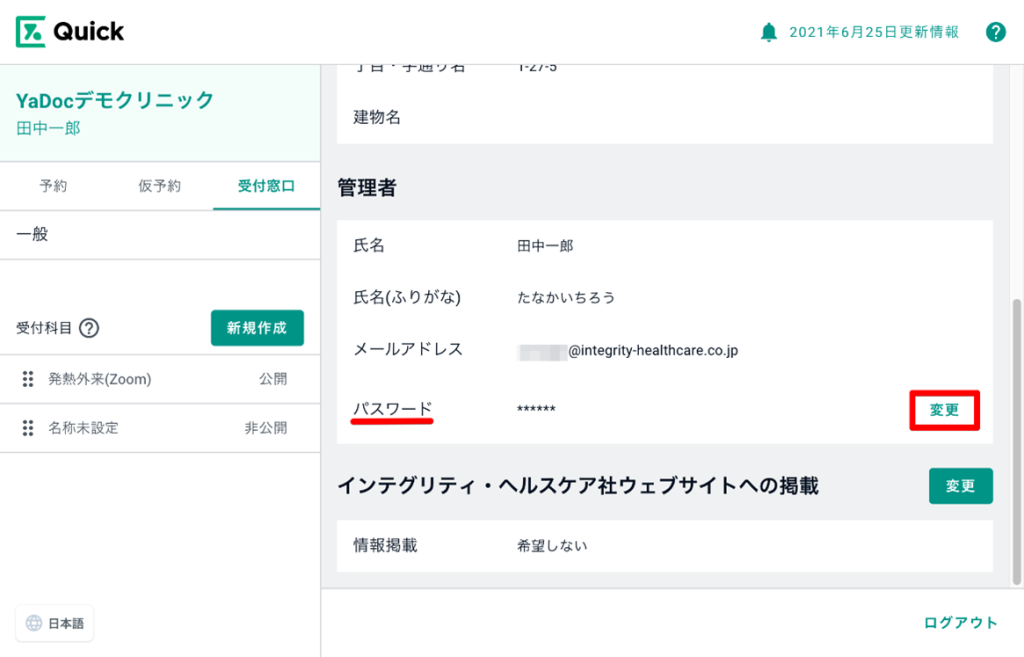Viewport: 1024px width, 657px height.
Task: Click the 新規作成 button
Action: pos(257,328)
